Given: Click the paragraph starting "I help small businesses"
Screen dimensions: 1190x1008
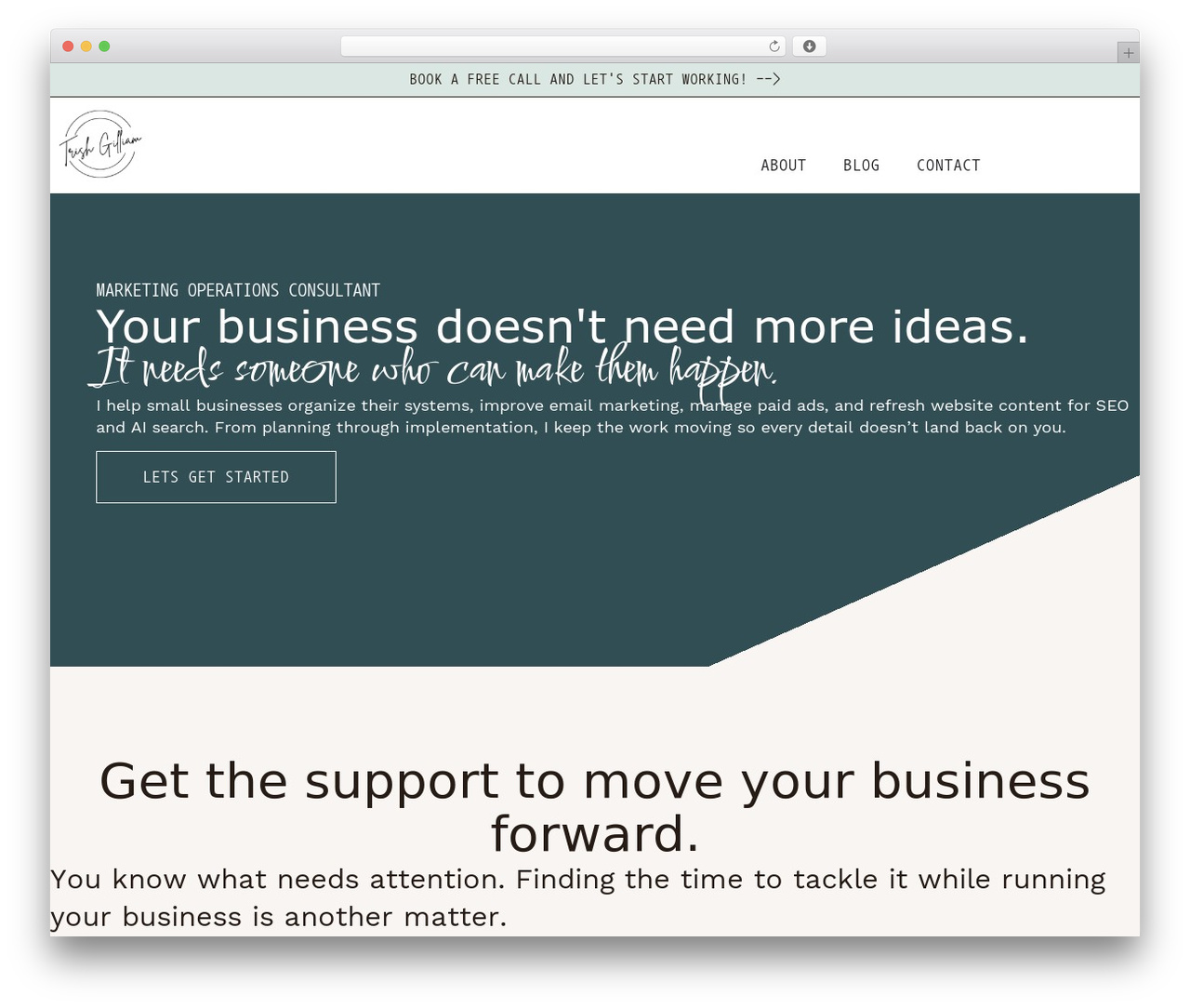Looking at the screenshot, I should click(613, 417).
